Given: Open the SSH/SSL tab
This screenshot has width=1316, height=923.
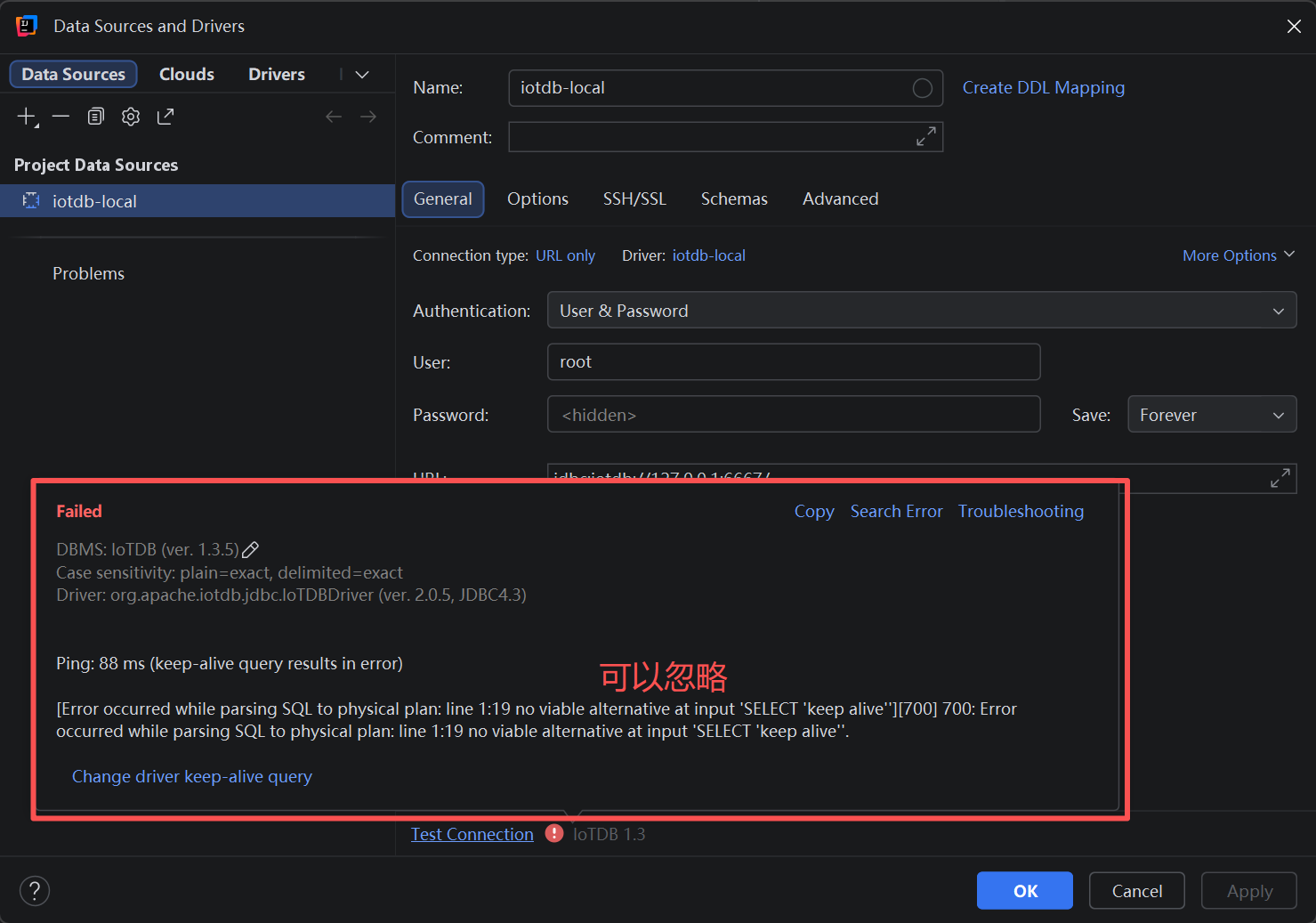Looking at the screenshot, I should (634, 198).
